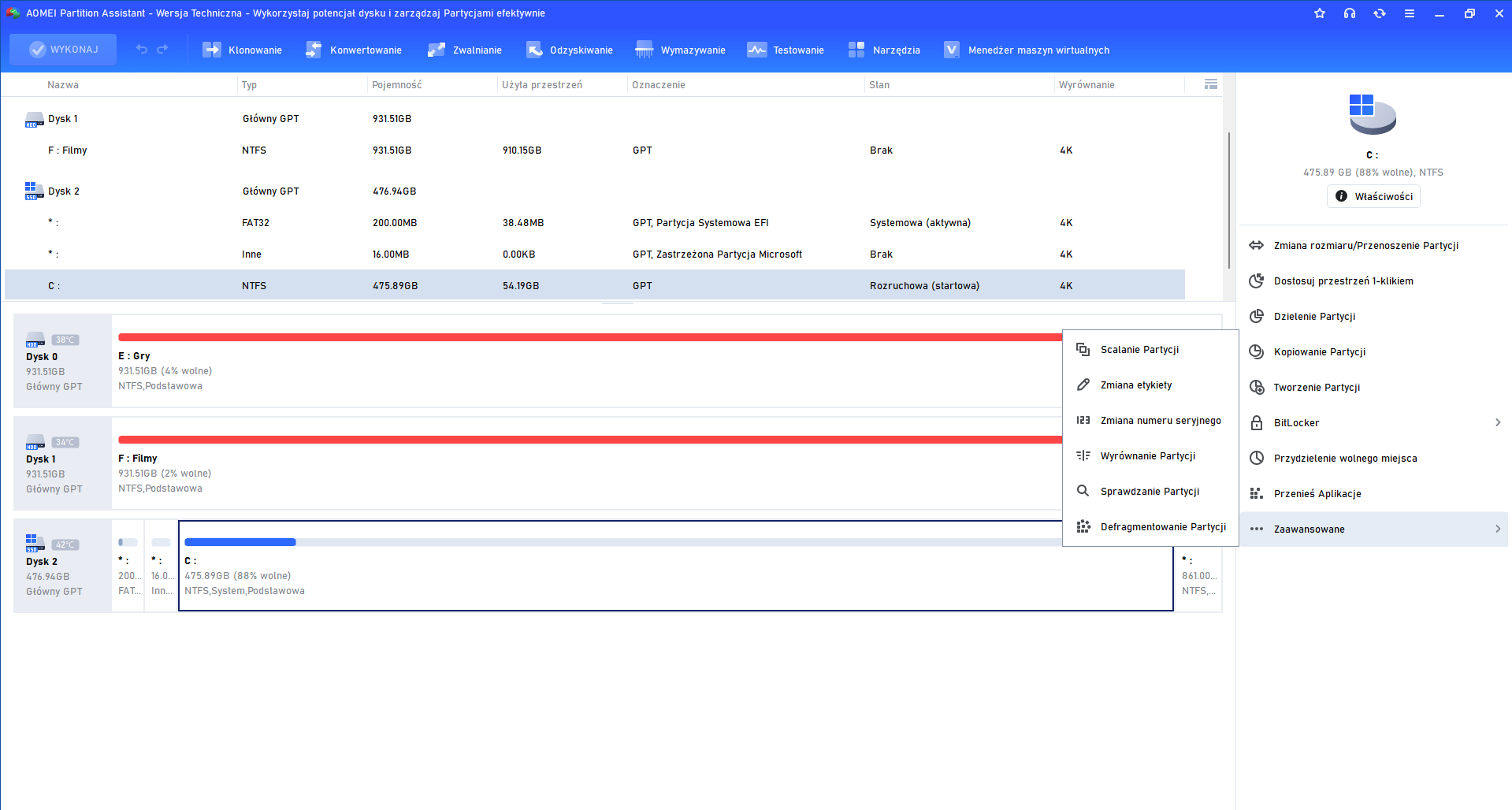The image size is (1512, 810).
Task: Click Dostosuj przestrzeń 1-klikiem icon
Action: (x=1257, y=281)
